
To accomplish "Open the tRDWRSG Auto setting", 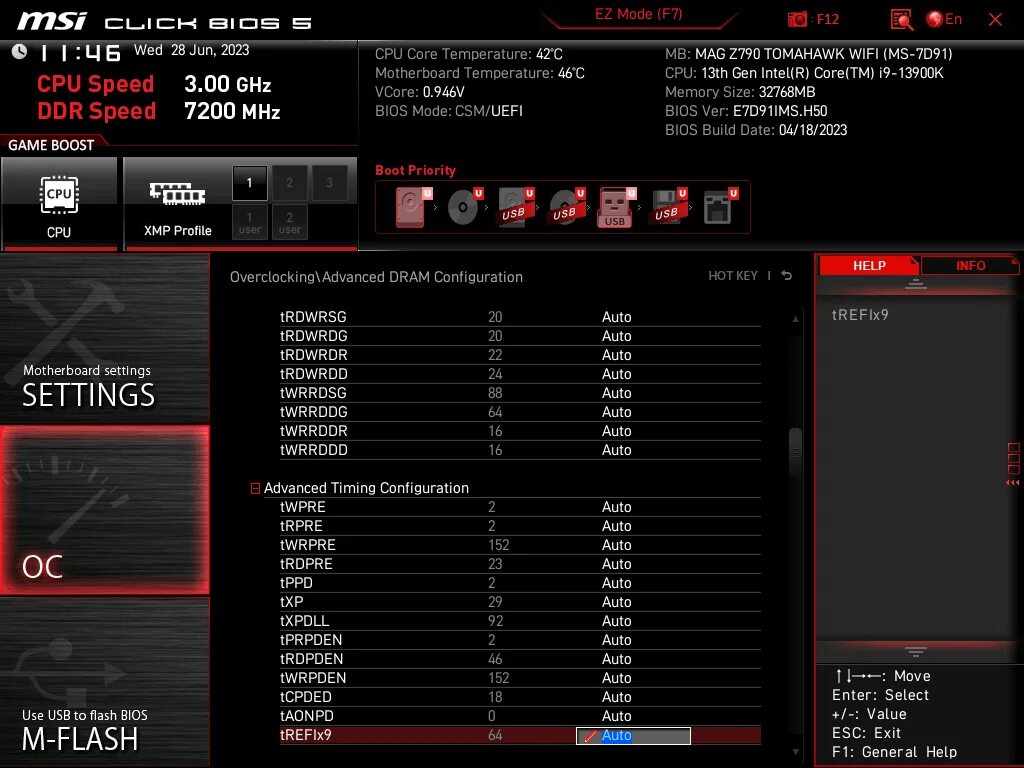I will (x=616, y=317).
